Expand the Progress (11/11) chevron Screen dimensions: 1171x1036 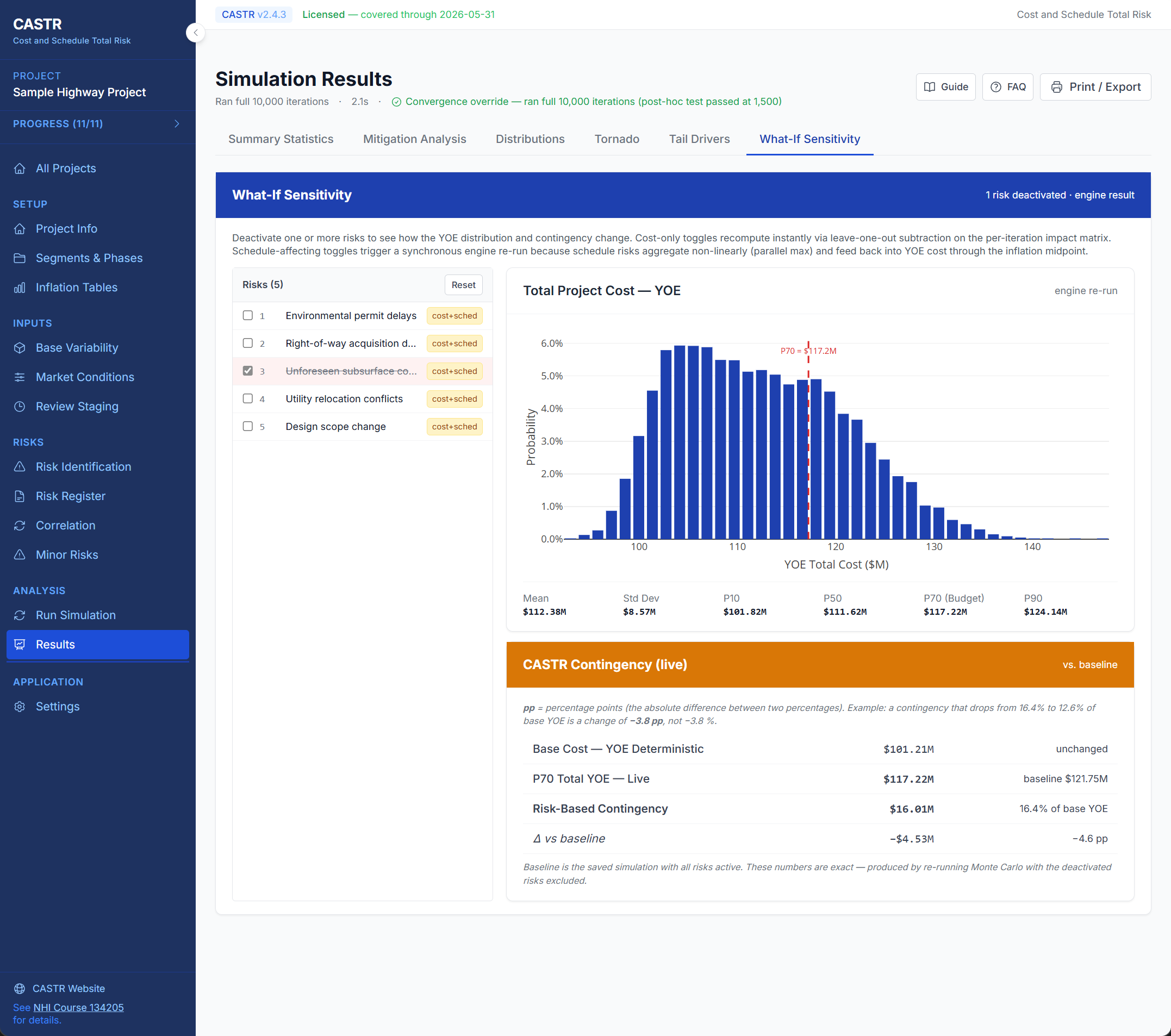(177, 124)
